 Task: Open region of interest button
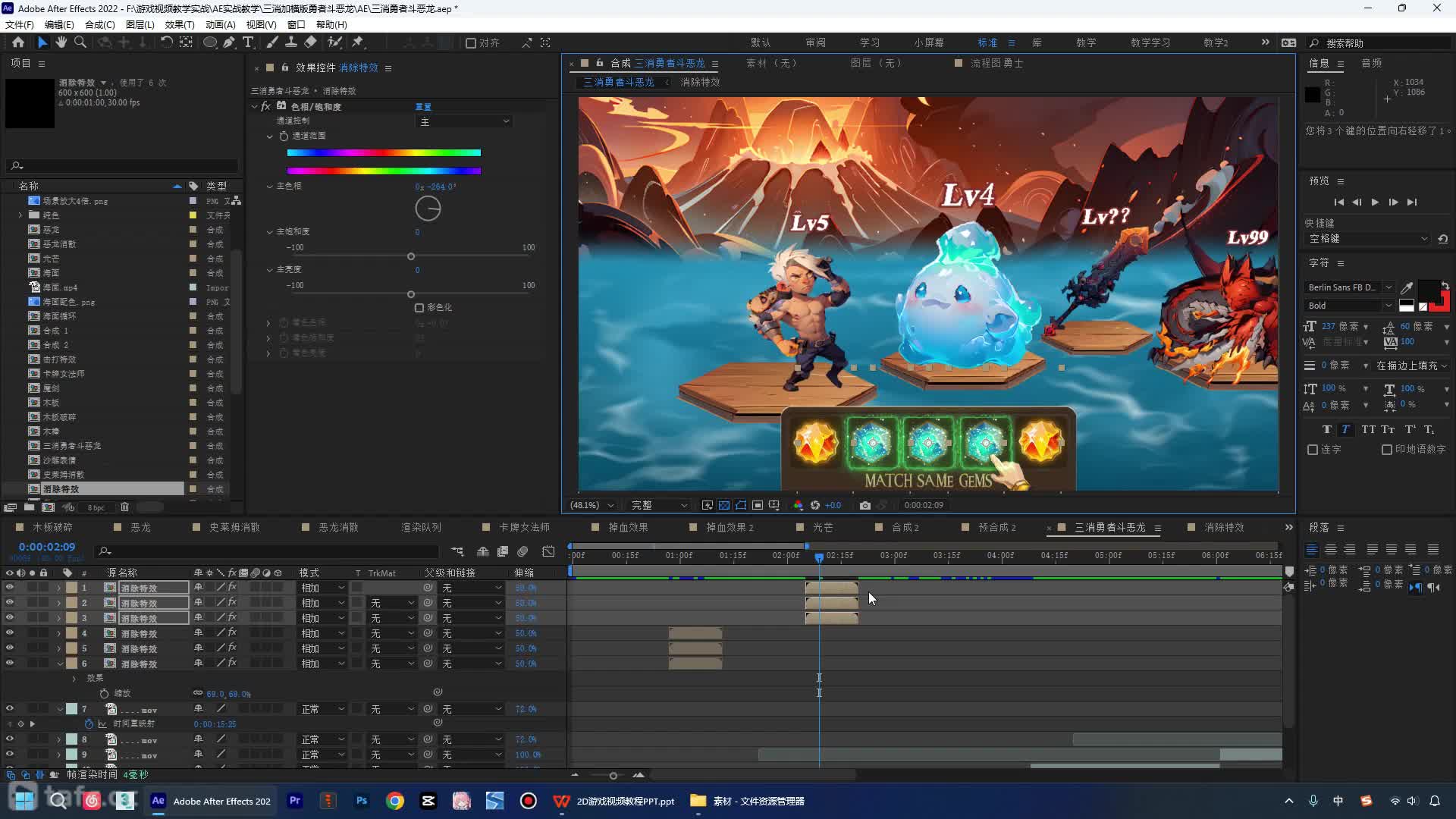[x=758, y=505]
